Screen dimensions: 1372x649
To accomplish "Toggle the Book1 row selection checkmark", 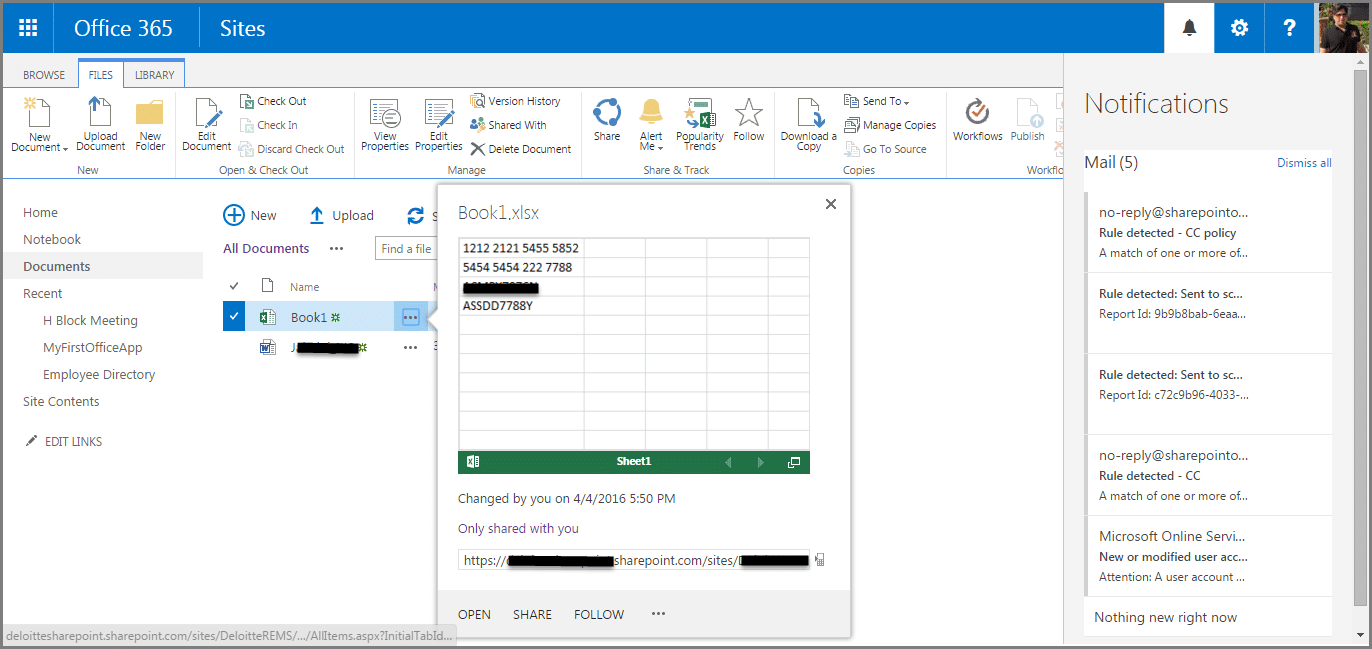I will click(x=233, y=316).
